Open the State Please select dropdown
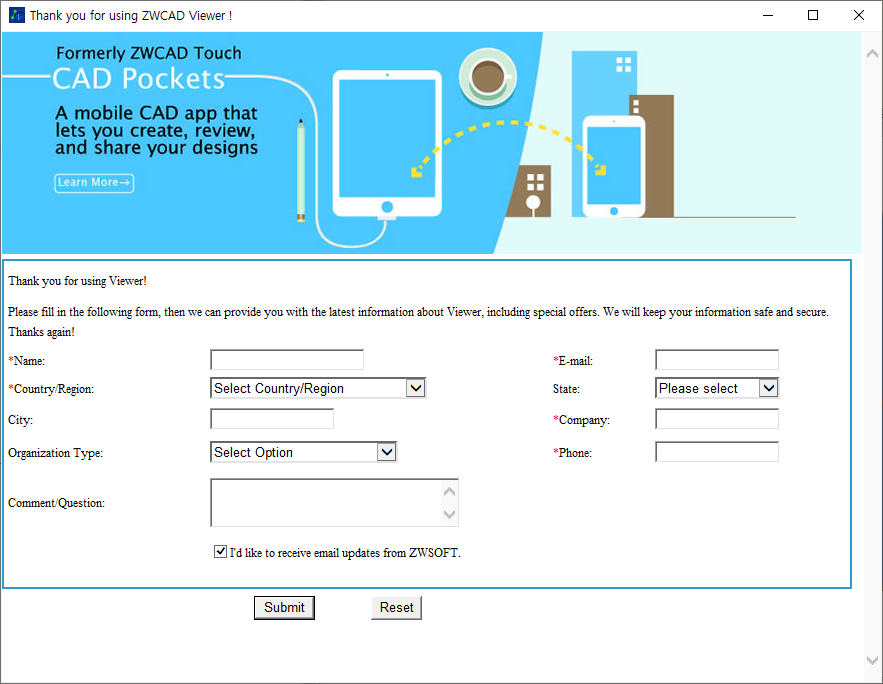 pos(716,388)
